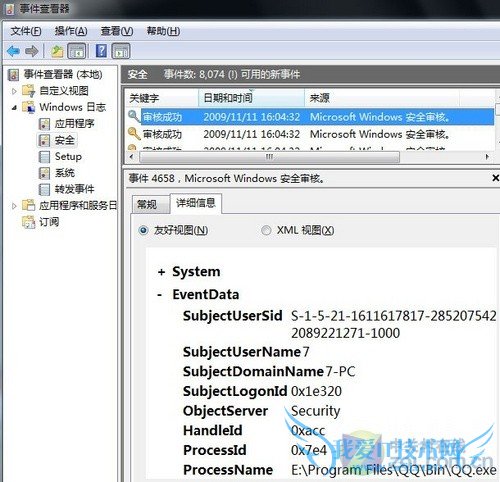500x482 pixels.
Task: Click the 应用程序 log icon
Action: click(x=45, y=124)
